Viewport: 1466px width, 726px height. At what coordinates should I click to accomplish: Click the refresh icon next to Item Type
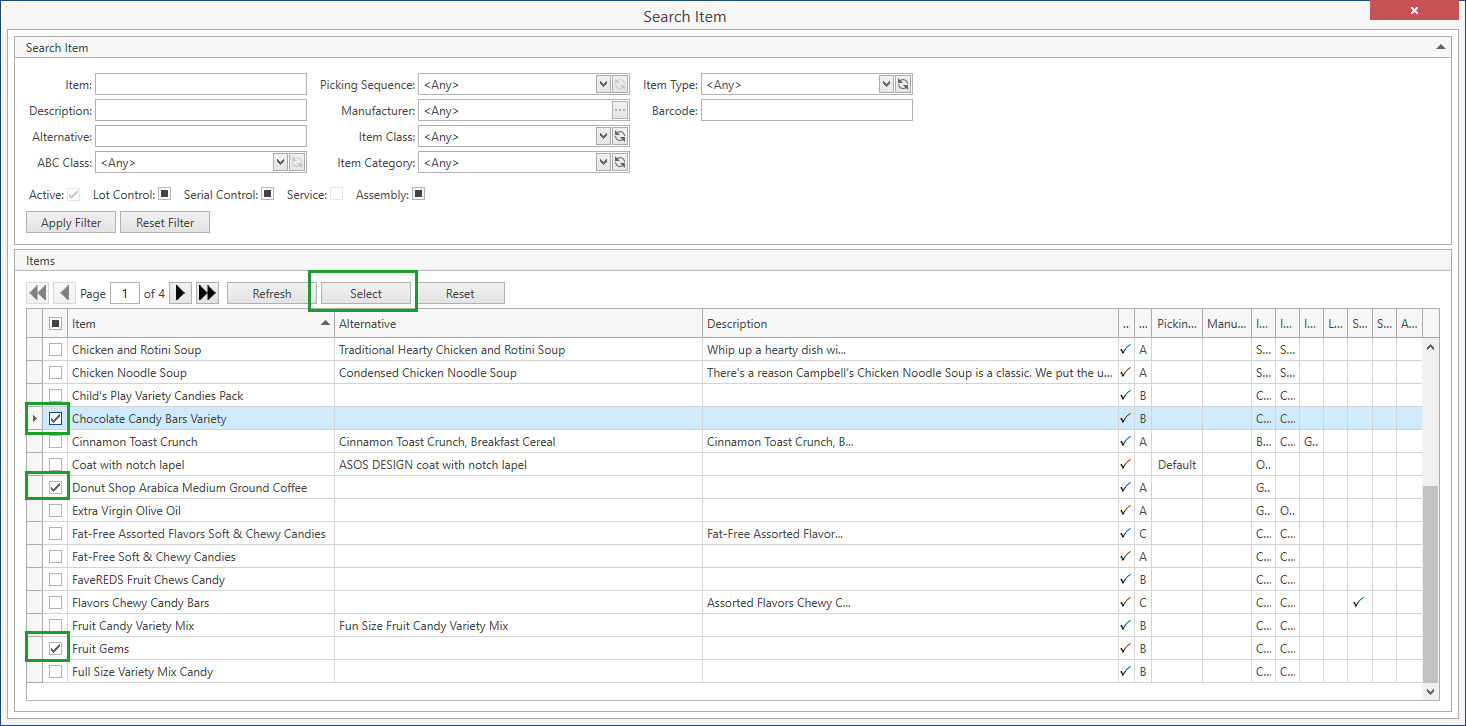coord(902,84)
